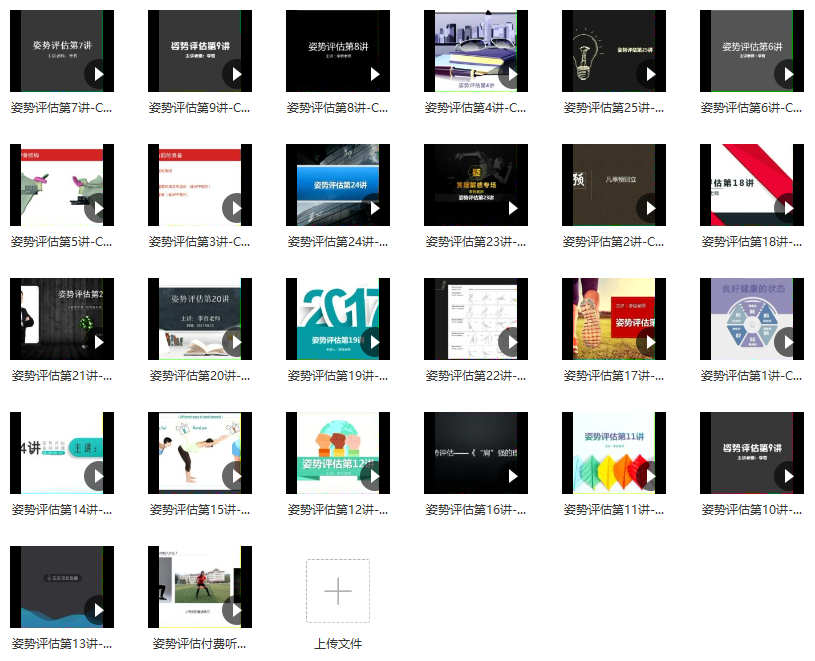Screen dimensions: 815x661
Task: Open the 姿势评估第5讲 video thumbnail
Action: coord(61,184)
